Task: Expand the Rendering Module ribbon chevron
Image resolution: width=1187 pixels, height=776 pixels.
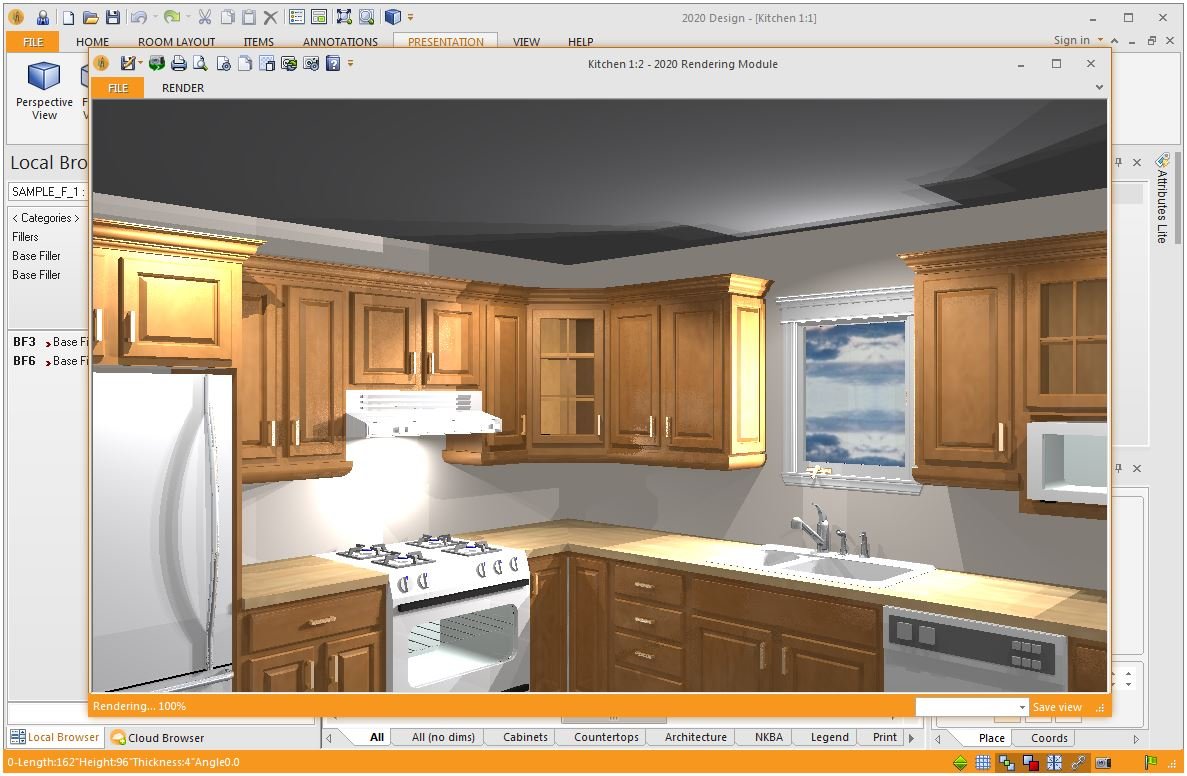Action: (x=1099, y=87)
